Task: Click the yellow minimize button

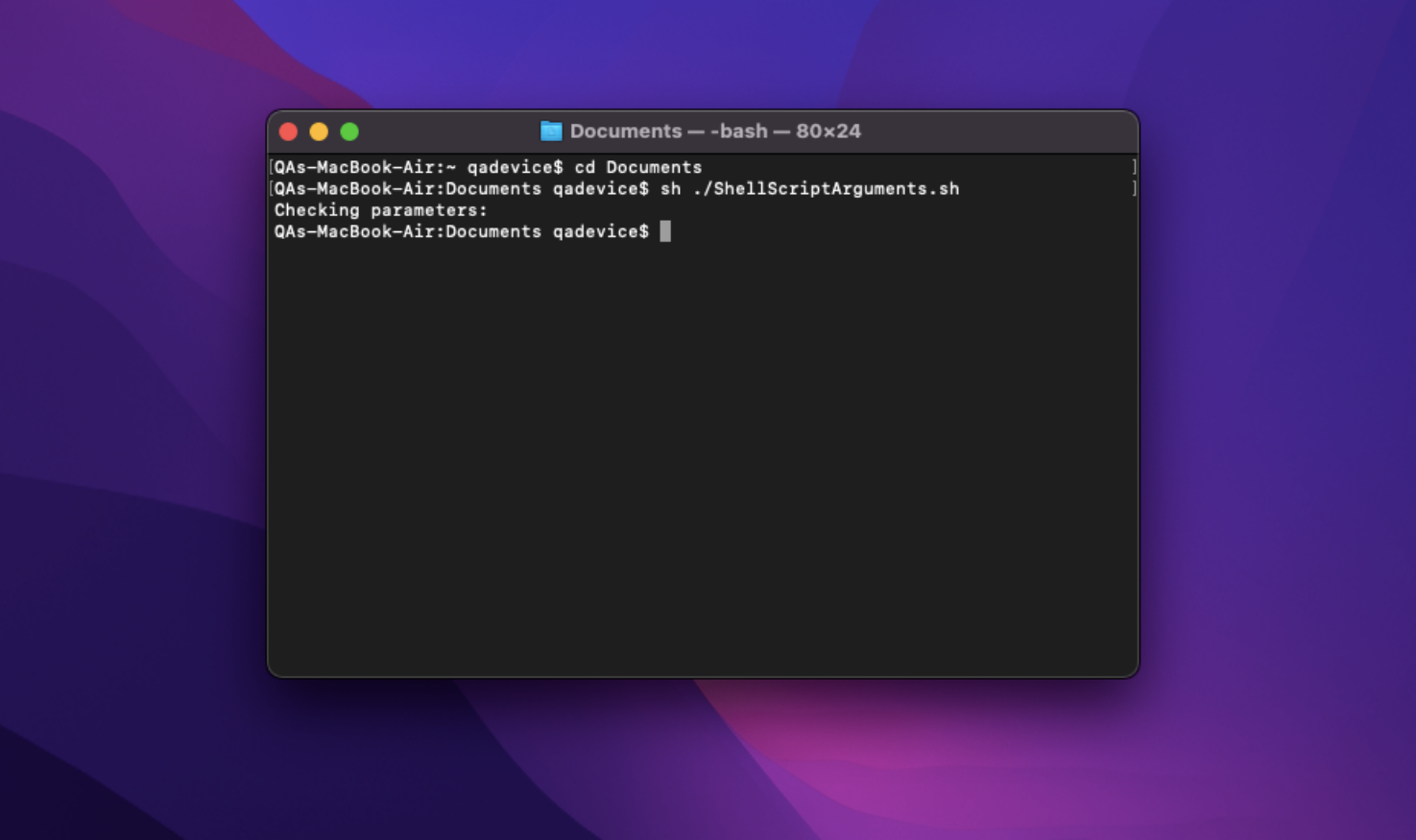Action: pos(319,132)
